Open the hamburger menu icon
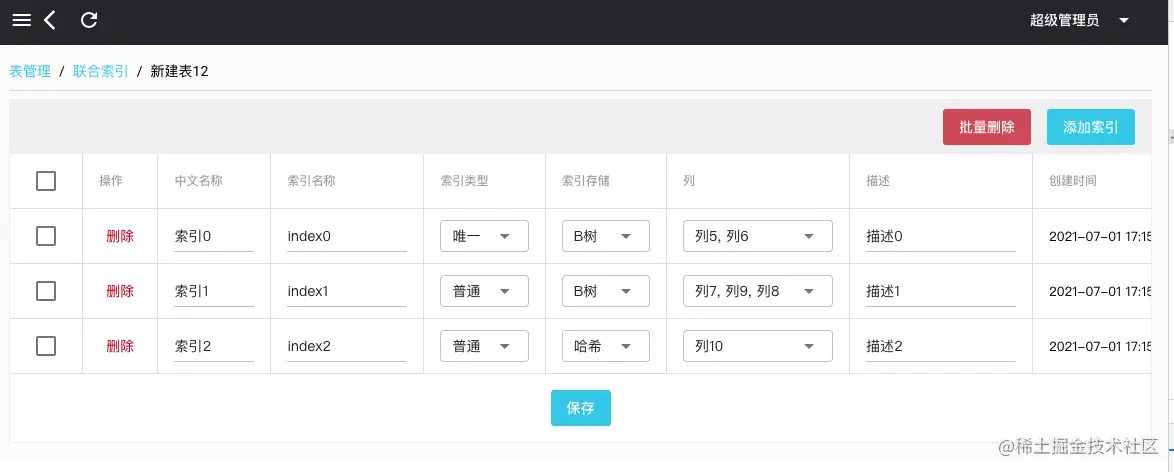This screenshot has height=472, width=1174. point(22,20)
